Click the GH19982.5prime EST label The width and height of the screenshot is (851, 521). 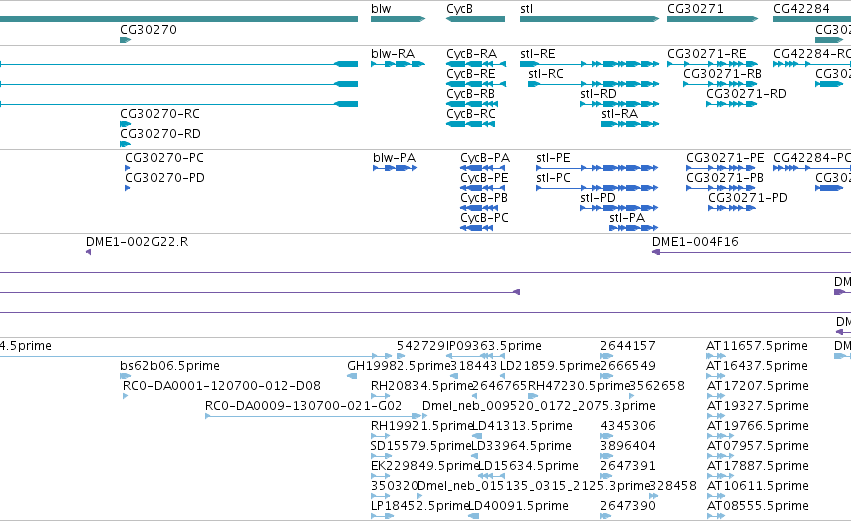click(x=398, y=366)
